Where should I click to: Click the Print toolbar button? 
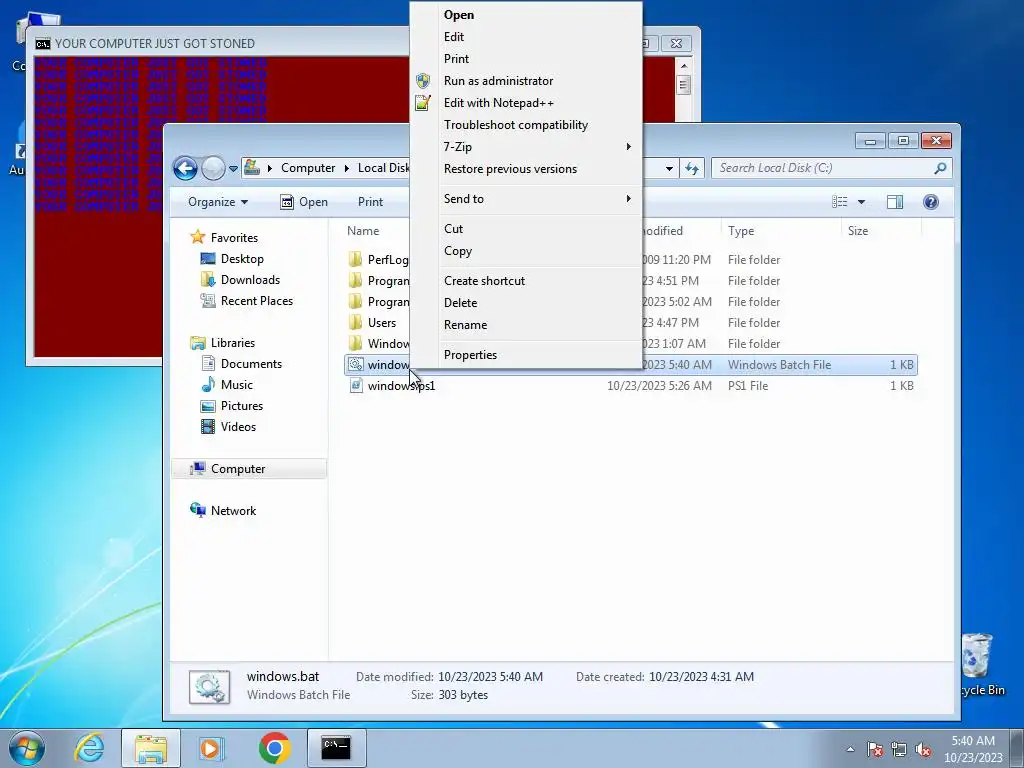coord(370,202)
